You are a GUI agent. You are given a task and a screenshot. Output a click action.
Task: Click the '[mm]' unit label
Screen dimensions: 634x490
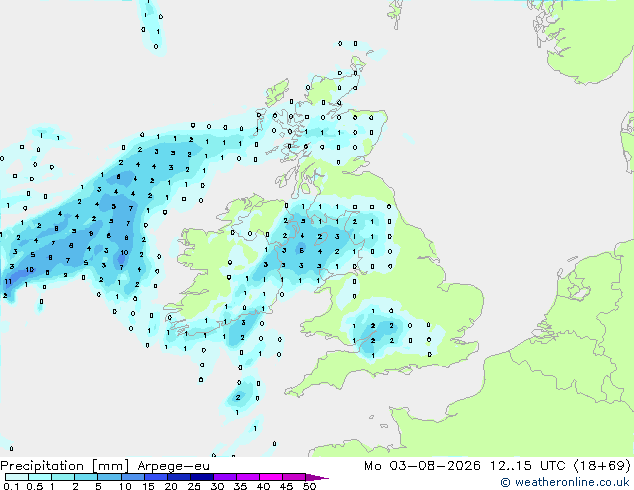pyautogui.click(x=110, y=466)
